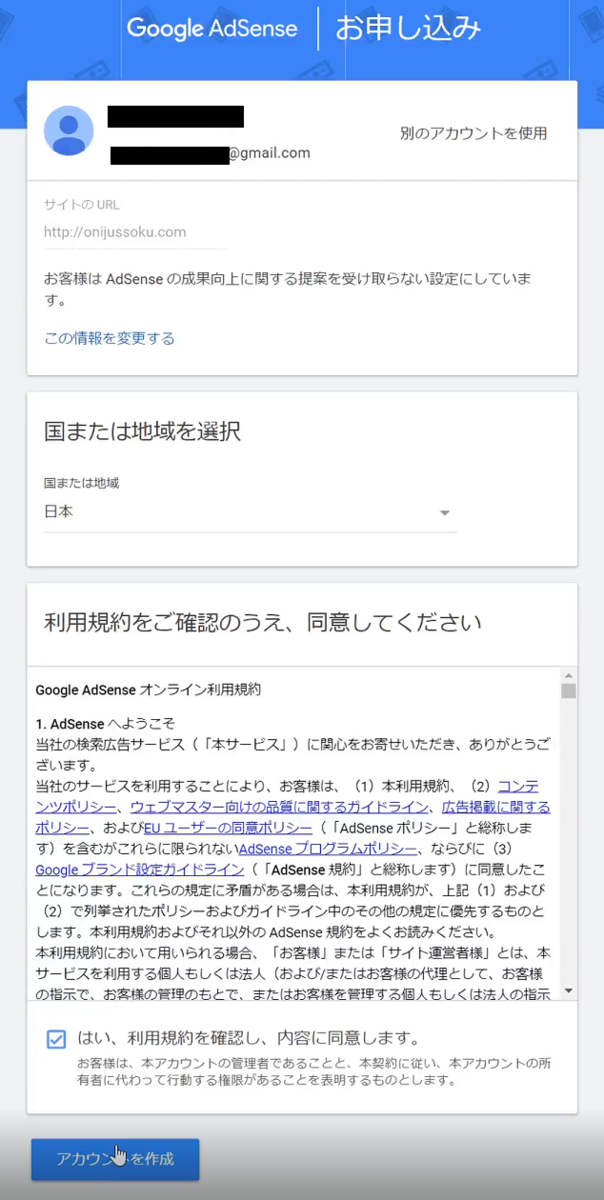Image resolution: width=604 pixels, height=1200 pixels.
Task: Click the terms scrollbar up arrow
Action: (x=568, y=675)
